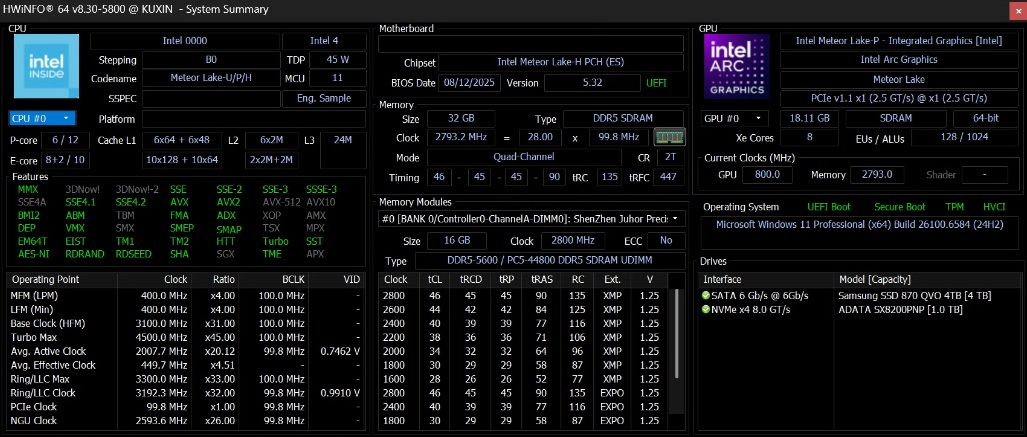Screen dimensions: 1027x437
Task: Click the Avg. Effective Clock row
Action: pyautogui.click(x=185, y=365)
